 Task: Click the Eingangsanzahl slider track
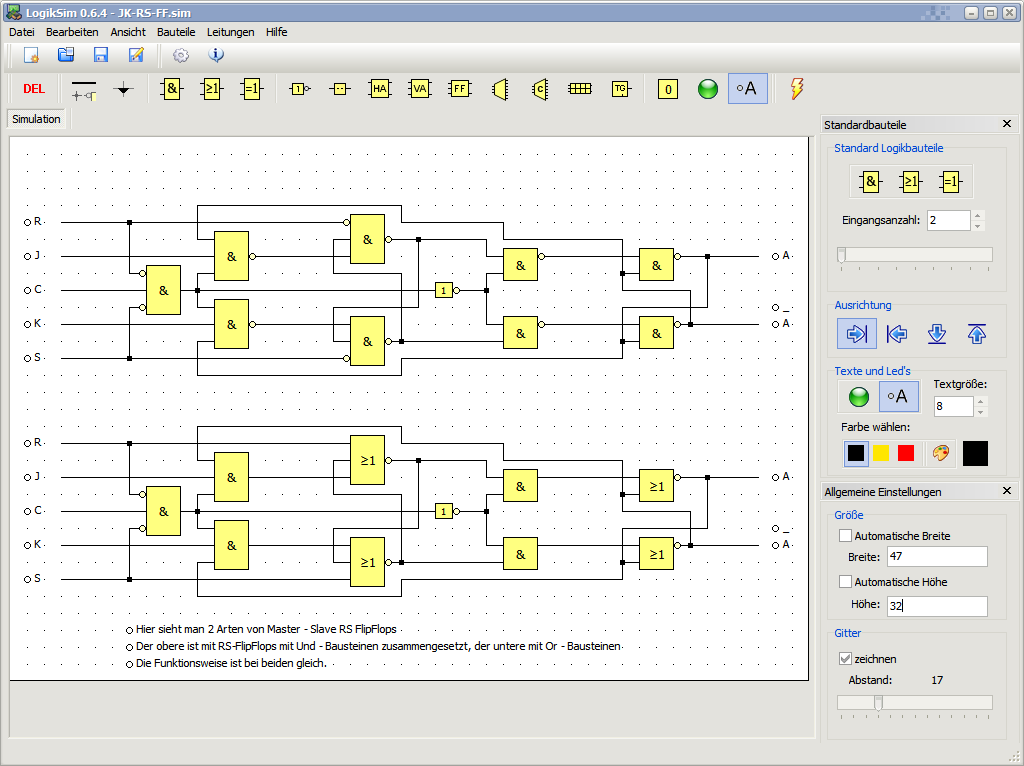[914, 255]
